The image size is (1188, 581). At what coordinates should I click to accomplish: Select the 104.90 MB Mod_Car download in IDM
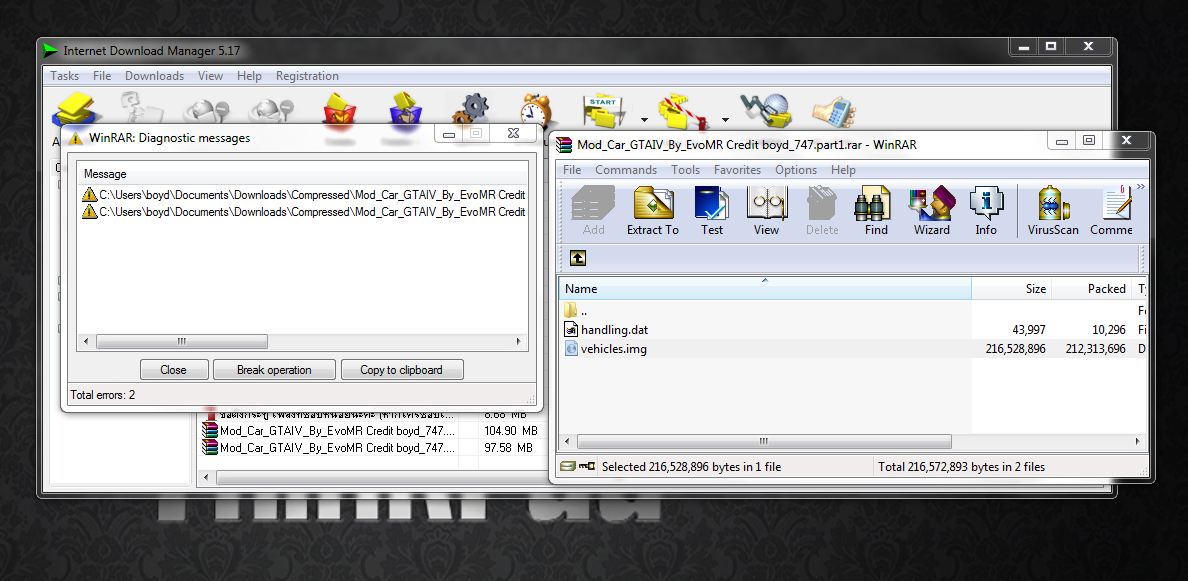pyautogui.click(x=370, y=431)
